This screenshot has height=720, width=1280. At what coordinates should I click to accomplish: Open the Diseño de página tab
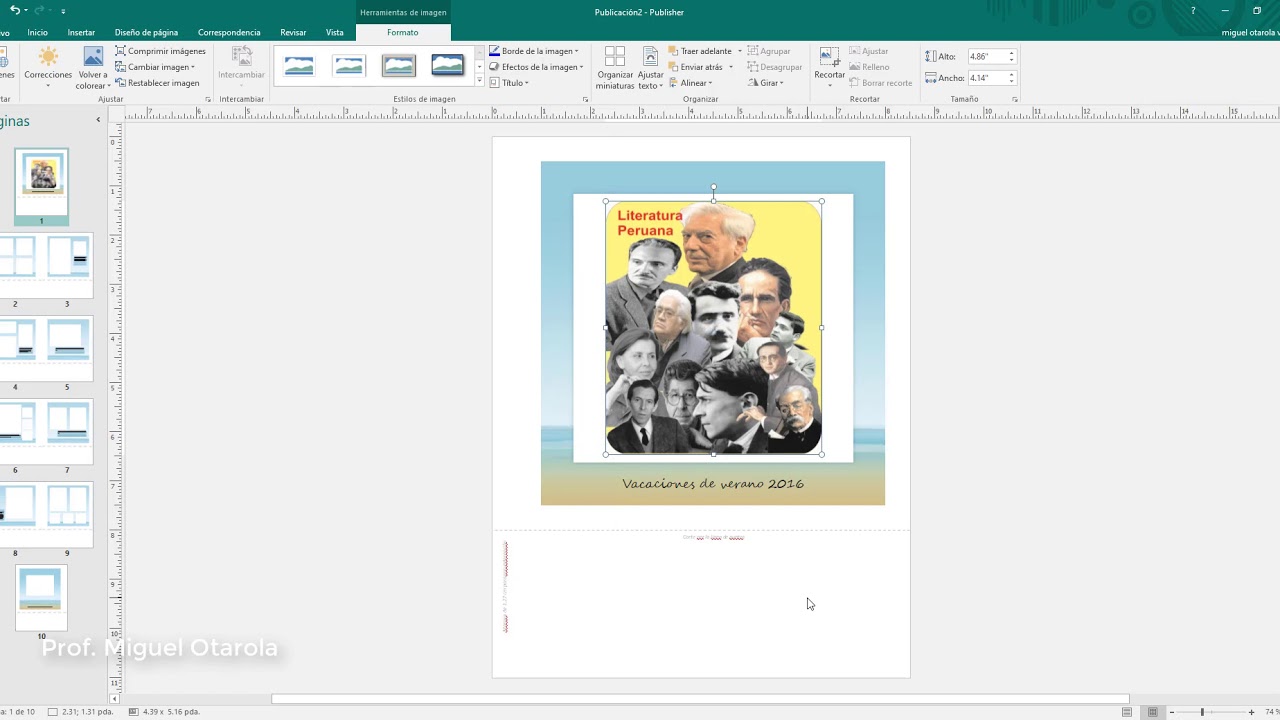click(x=146, y=32)
